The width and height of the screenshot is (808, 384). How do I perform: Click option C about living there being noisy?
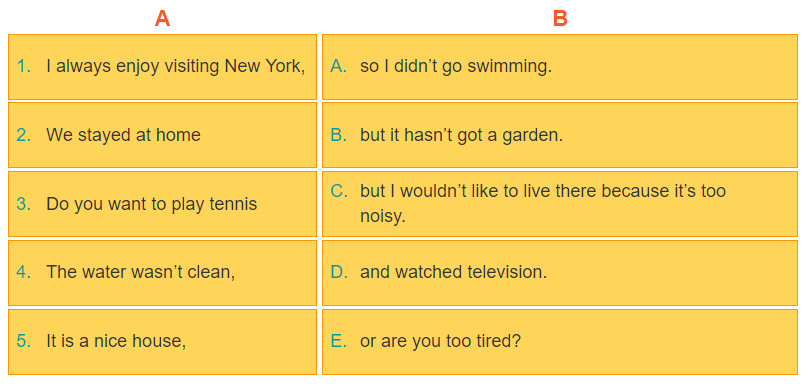[560, 204]
